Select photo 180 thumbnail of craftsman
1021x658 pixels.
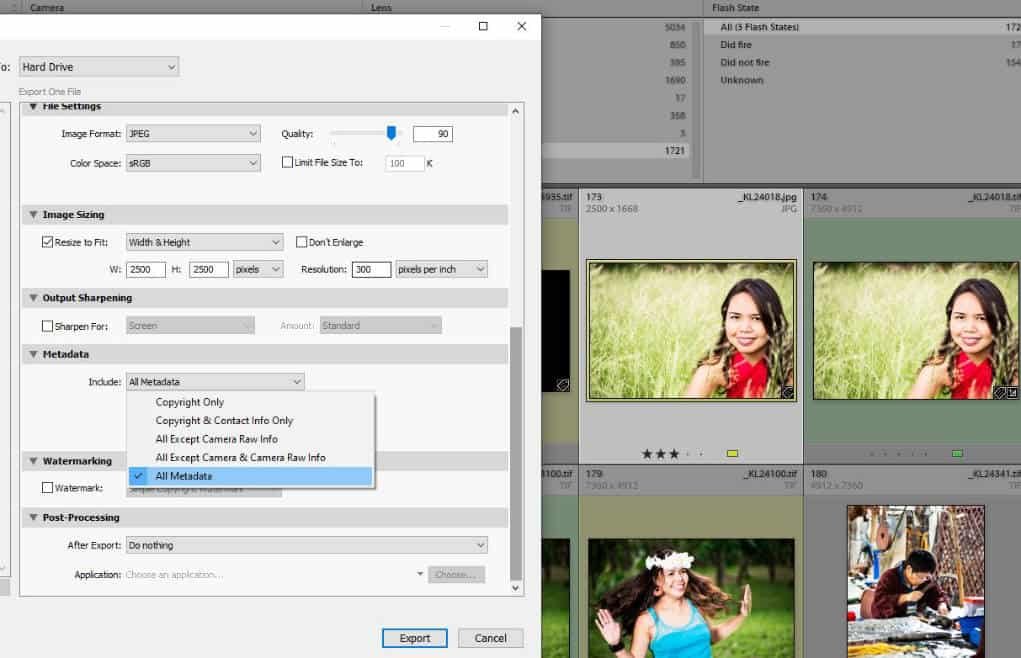point(916,582)
